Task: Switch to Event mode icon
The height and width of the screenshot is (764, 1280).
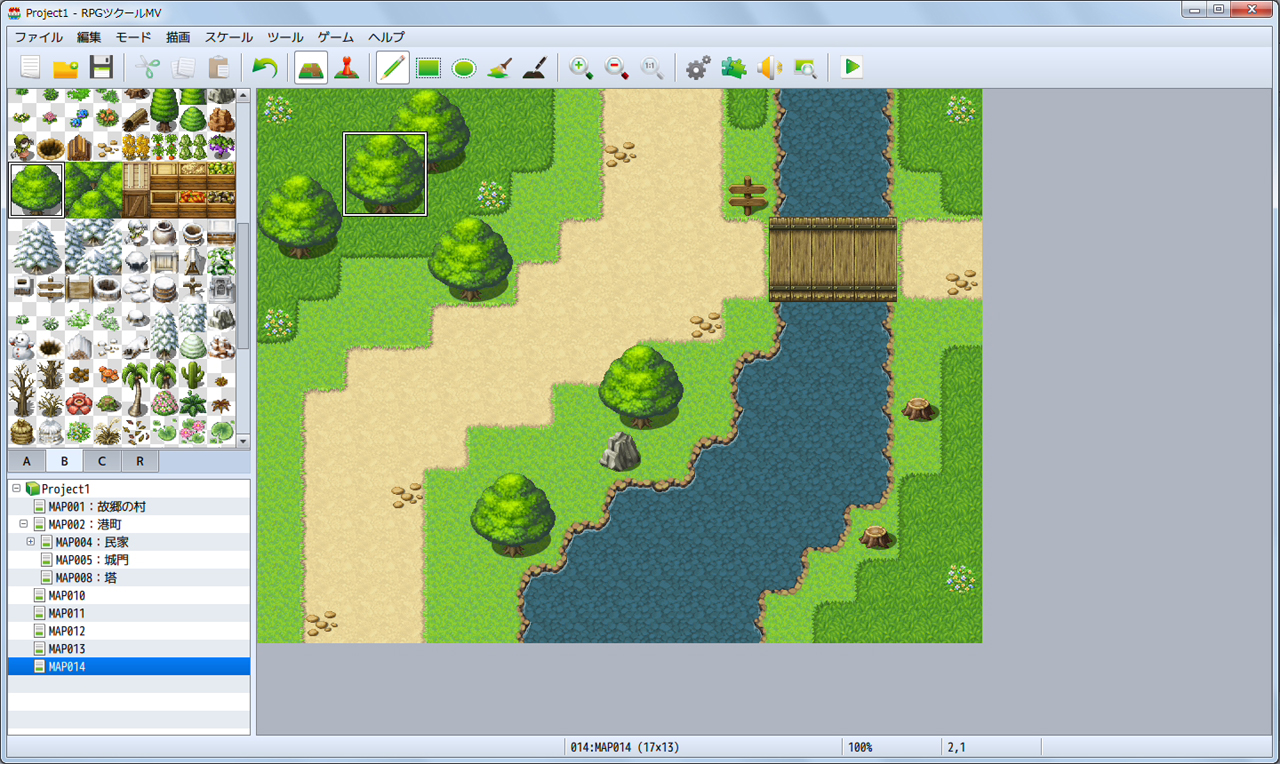Action: [x=347, y=68]
